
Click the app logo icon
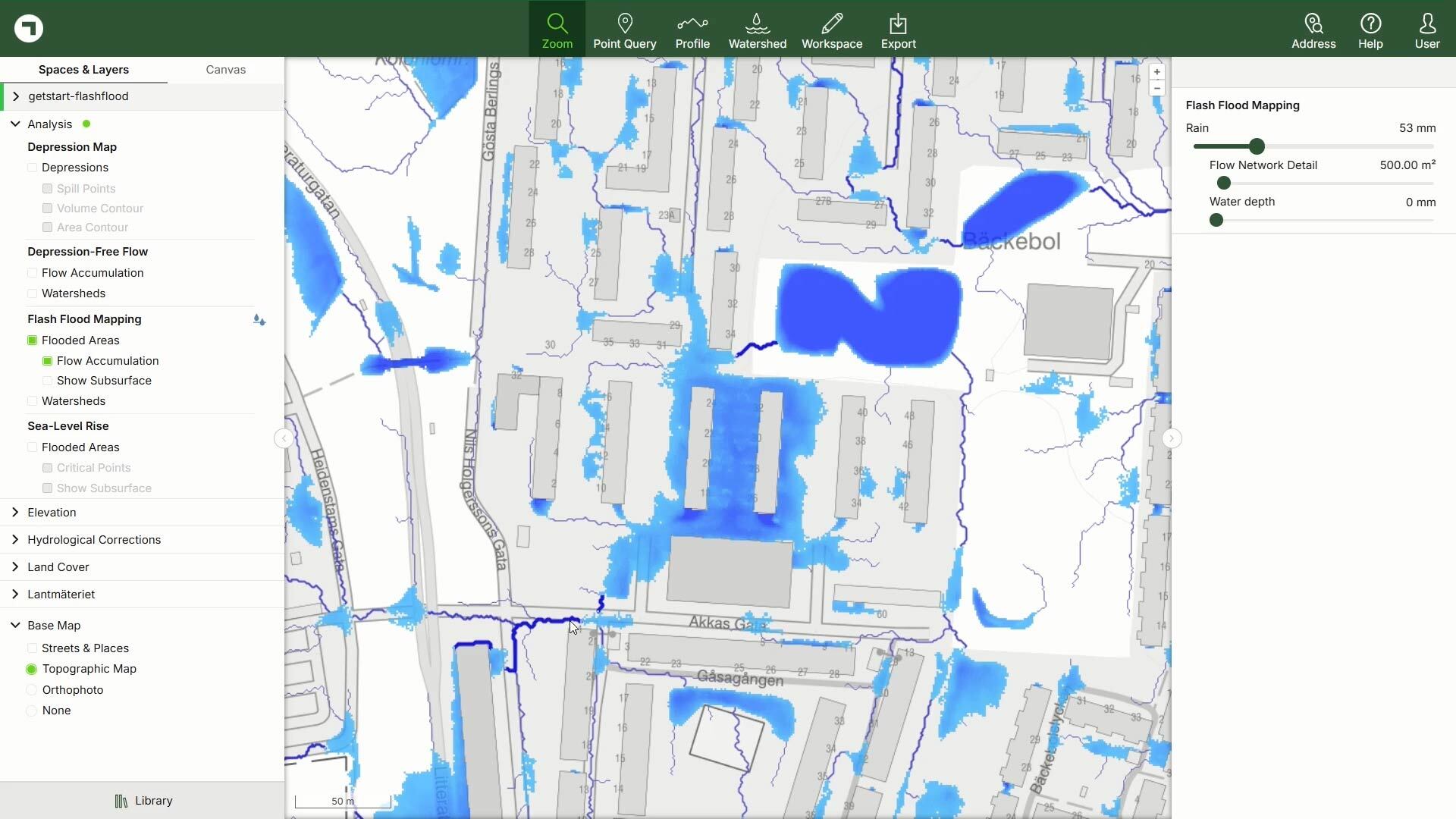(x=29, y=28)
